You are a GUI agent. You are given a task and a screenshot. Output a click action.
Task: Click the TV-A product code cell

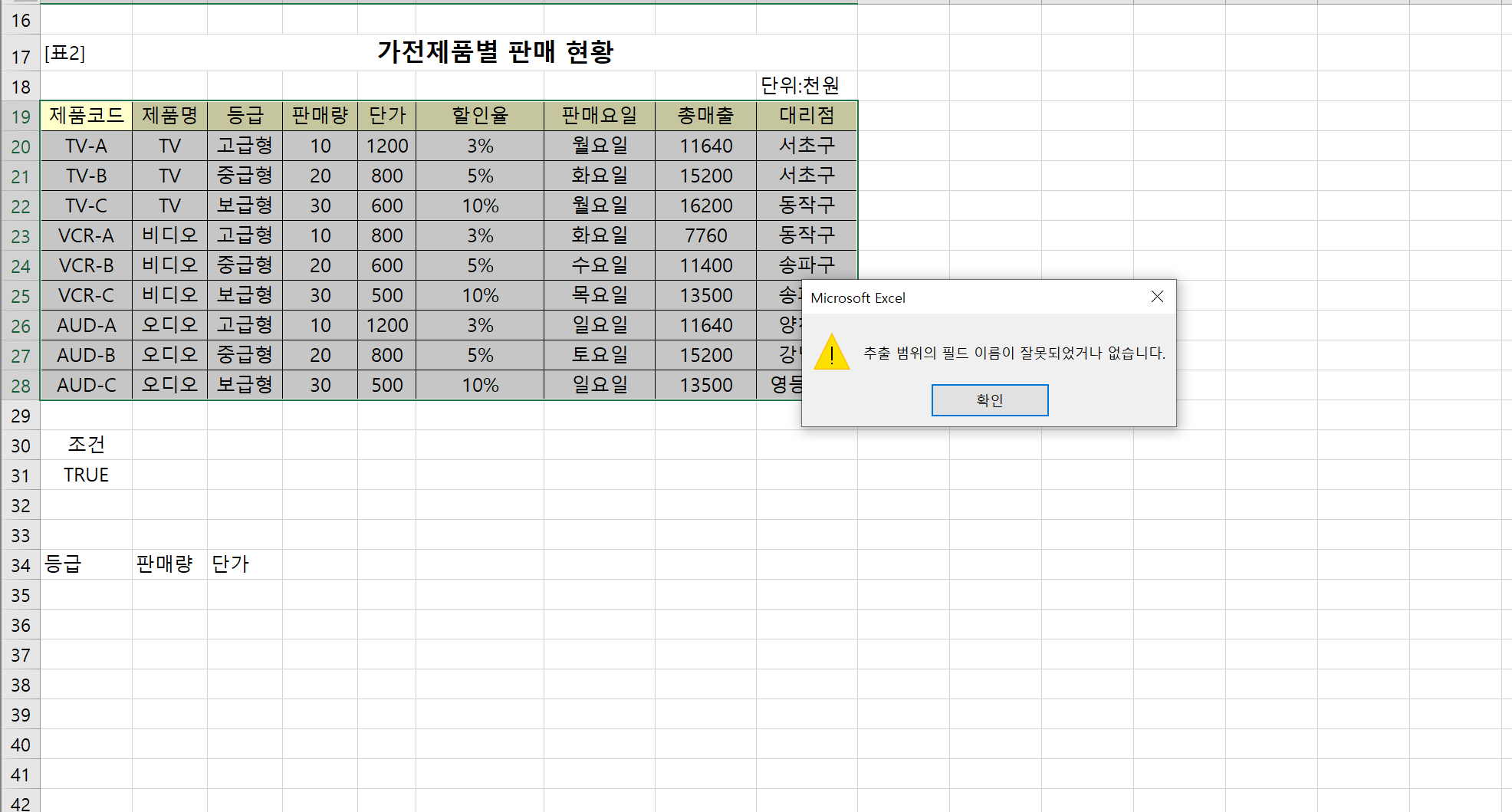[x=86, y=146]
